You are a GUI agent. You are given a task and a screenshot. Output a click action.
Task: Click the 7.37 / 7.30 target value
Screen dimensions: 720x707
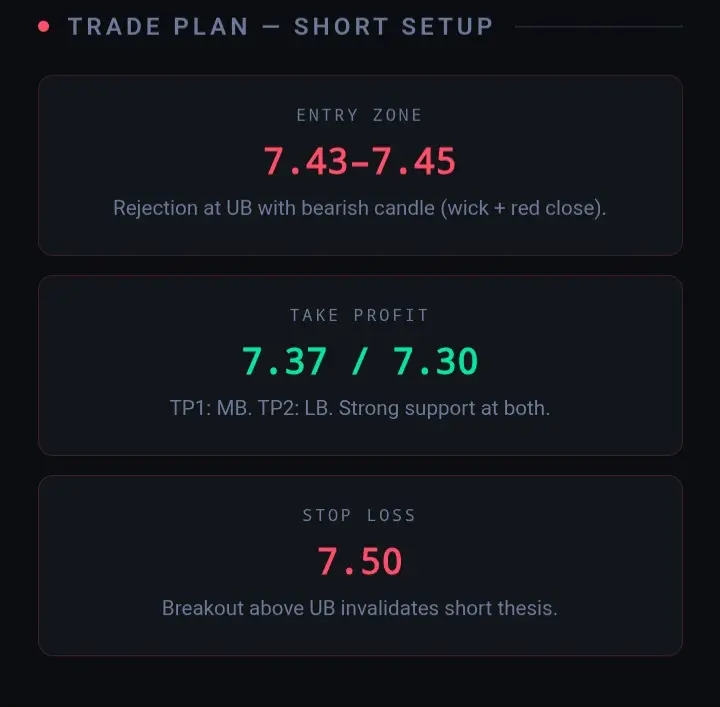(x=360, y=362)
